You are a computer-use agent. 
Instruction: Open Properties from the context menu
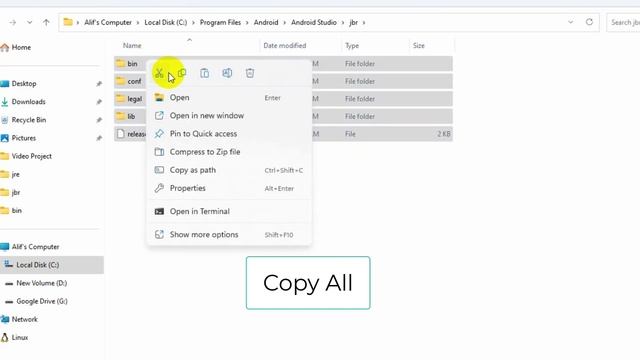(229, 188)
